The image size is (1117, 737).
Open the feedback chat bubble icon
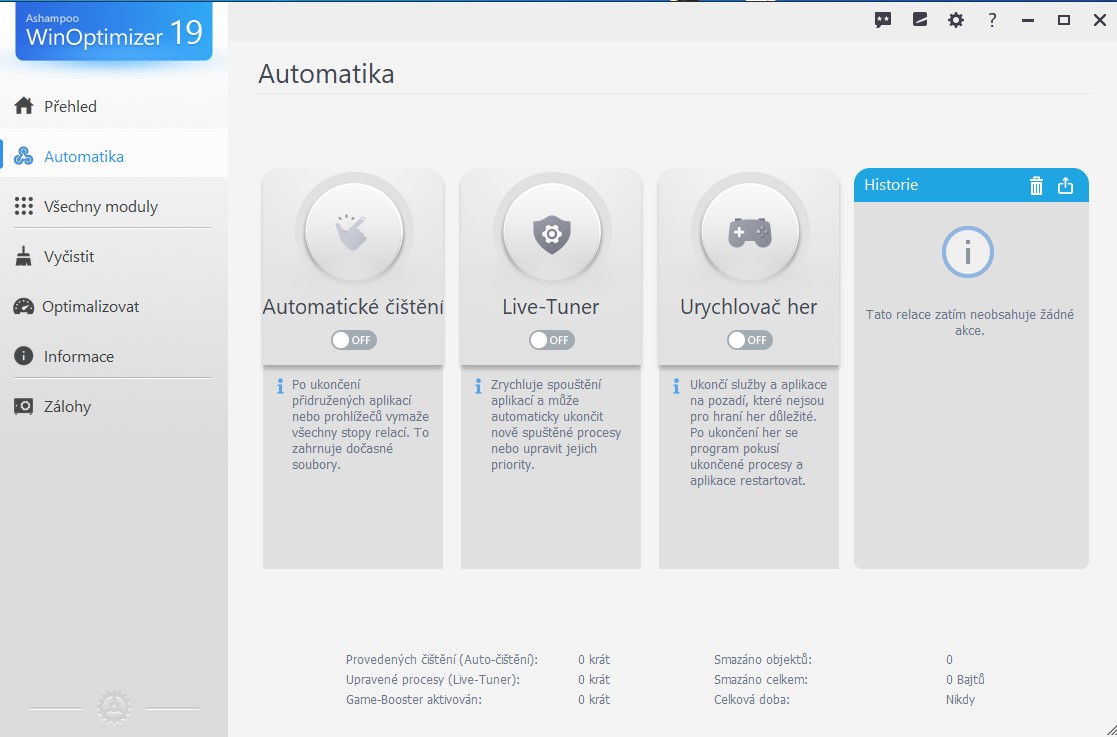[x=883, y=20]
